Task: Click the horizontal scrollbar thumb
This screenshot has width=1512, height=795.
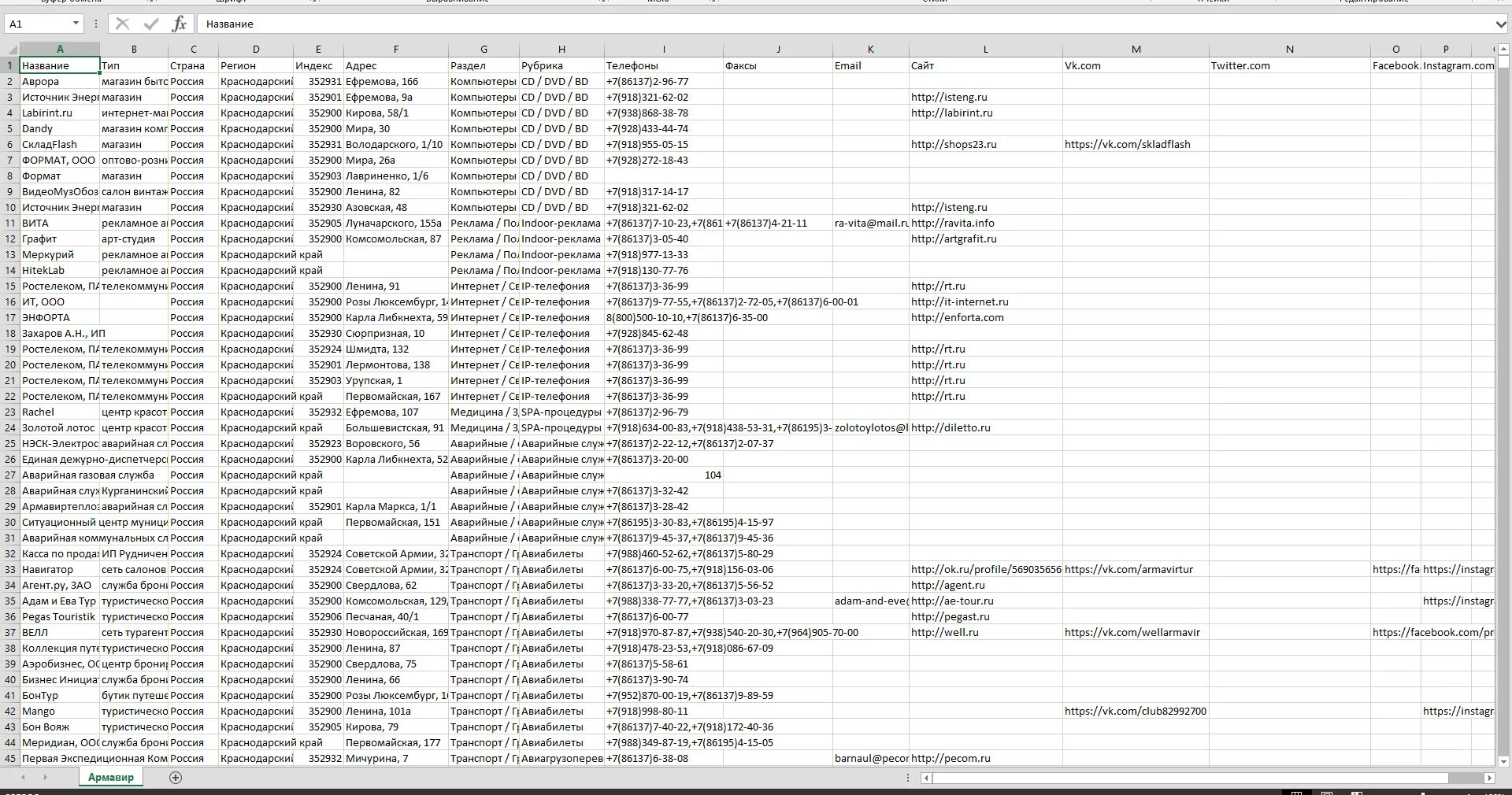Action: click(1191, 778)
